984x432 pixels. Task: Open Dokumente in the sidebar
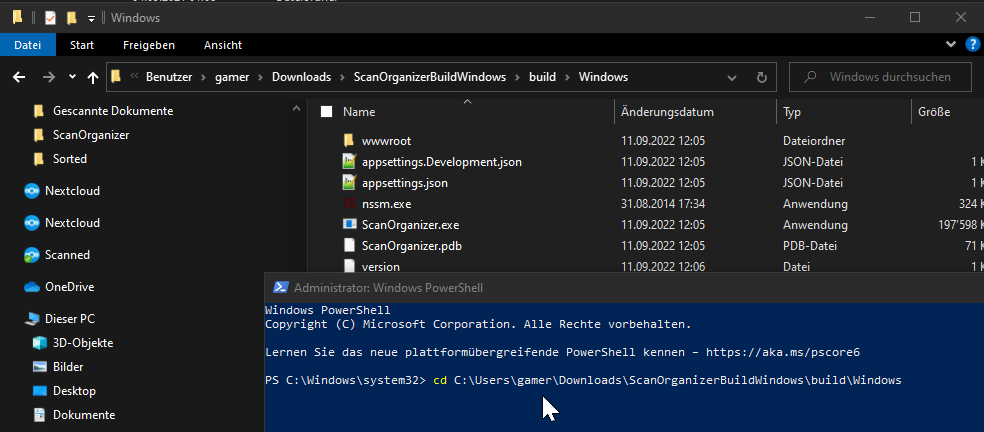pyautogui.click(x=84, y=414)
